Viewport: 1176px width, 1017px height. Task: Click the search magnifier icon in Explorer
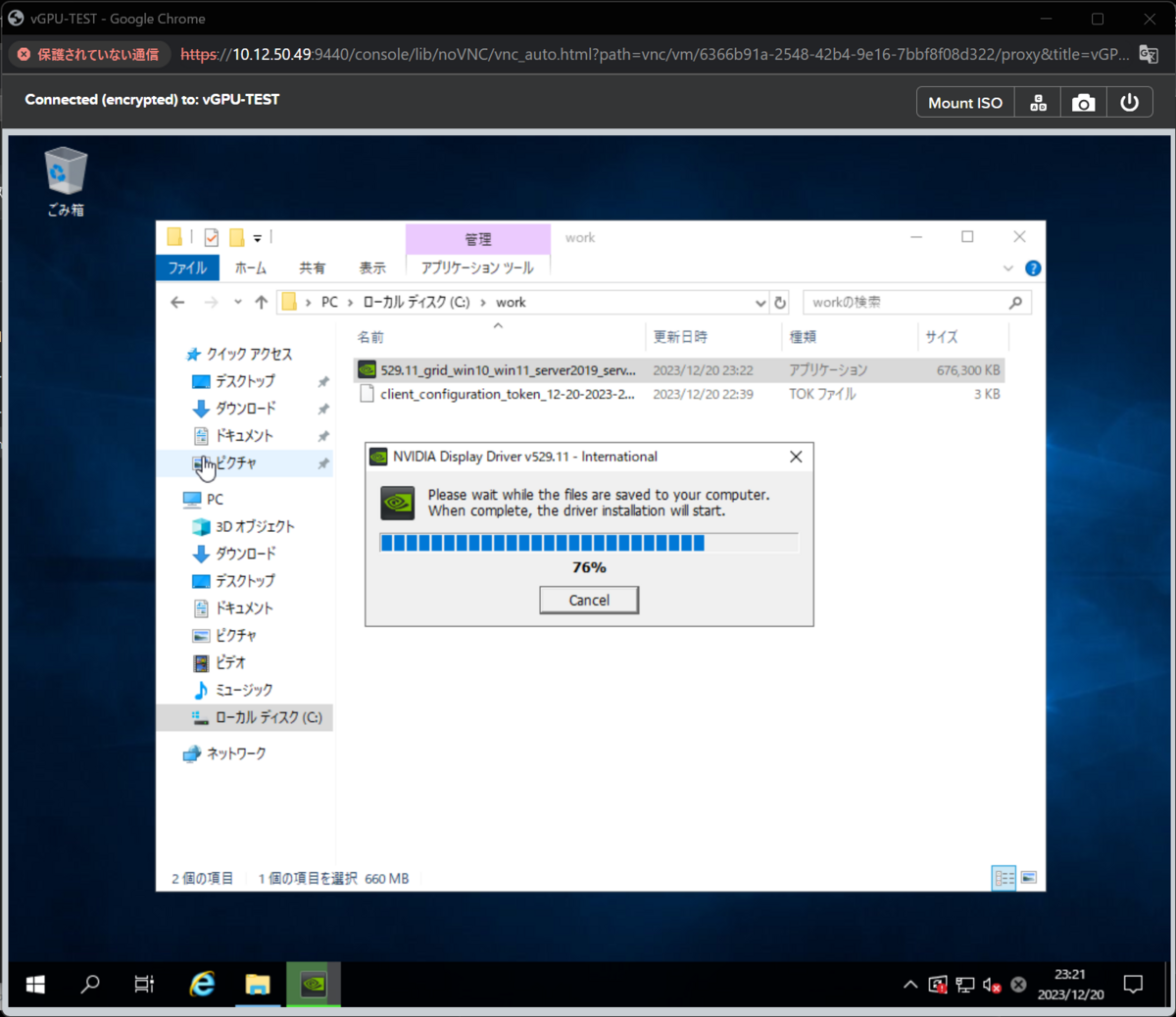coord(1016,302)
